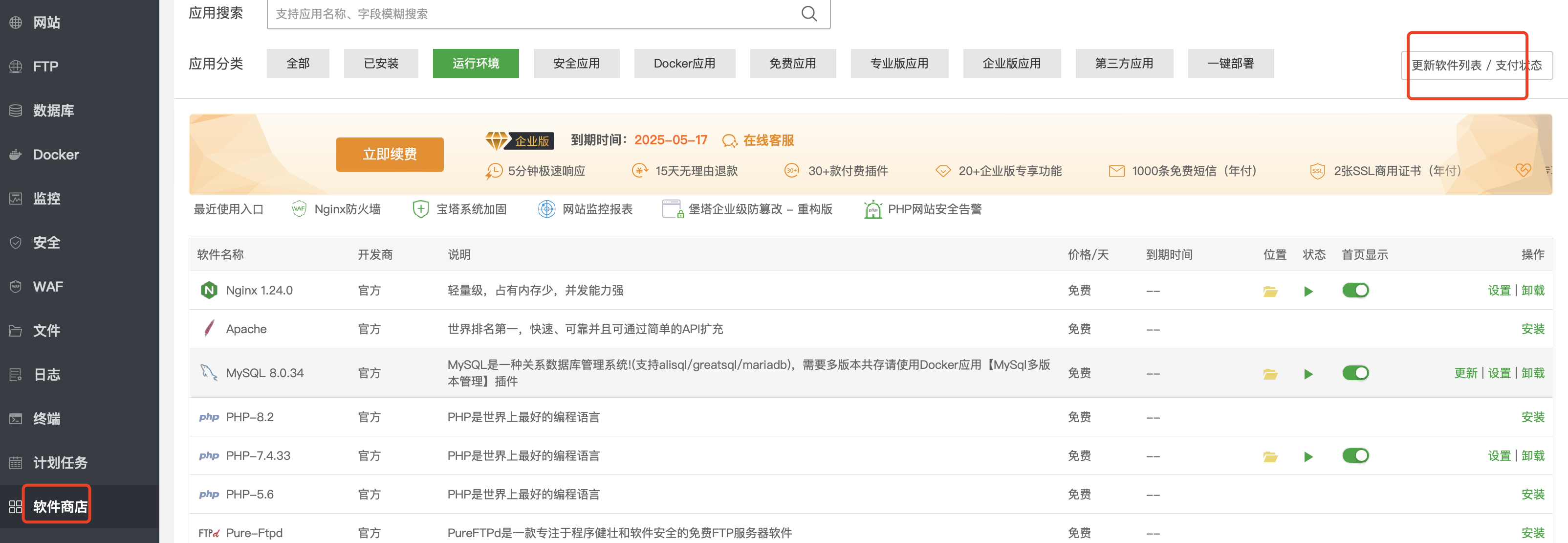Open the Nginx 1.24.0 folder location icon
The width and height of the screenshot is (1568, 543).
point(1270,291)
